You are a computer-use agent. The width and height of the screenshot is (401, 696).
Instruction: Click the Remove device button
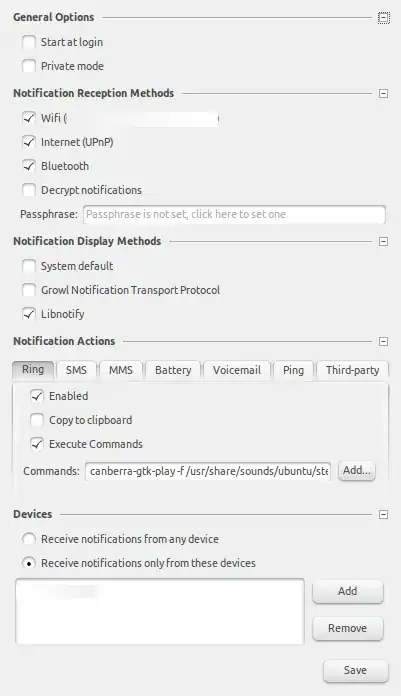(347, 629)
